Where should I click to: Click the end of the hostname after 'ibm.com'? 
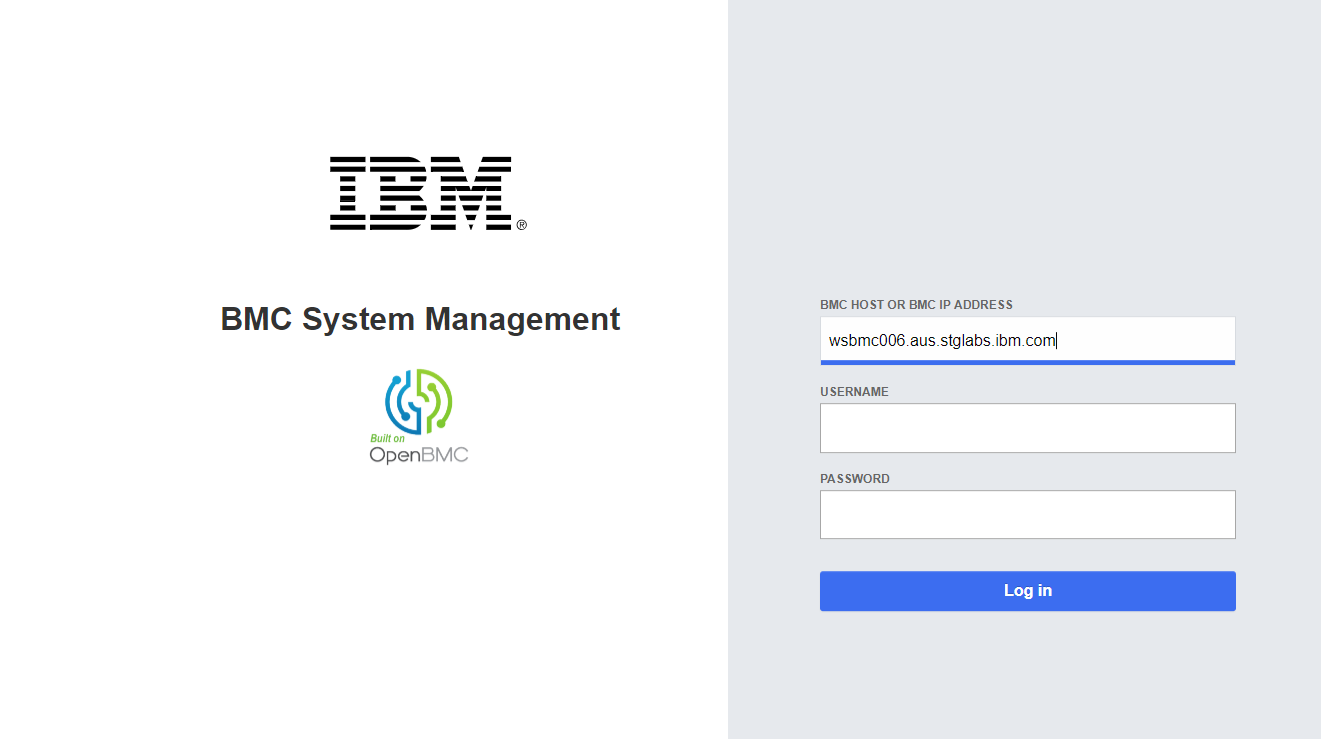click(x=1058, y=340)
